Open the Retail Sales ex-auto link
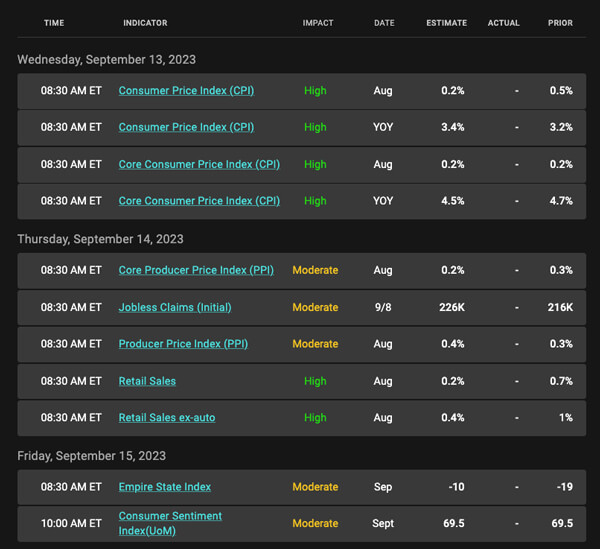 pyautogui.click(x=167, y=417)
